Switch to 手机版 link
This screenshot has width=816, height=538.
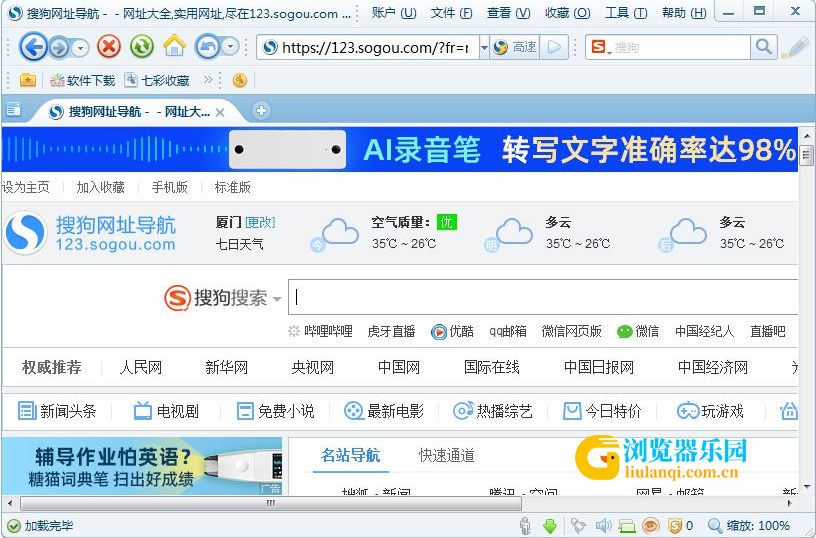[x=170, y=187]
